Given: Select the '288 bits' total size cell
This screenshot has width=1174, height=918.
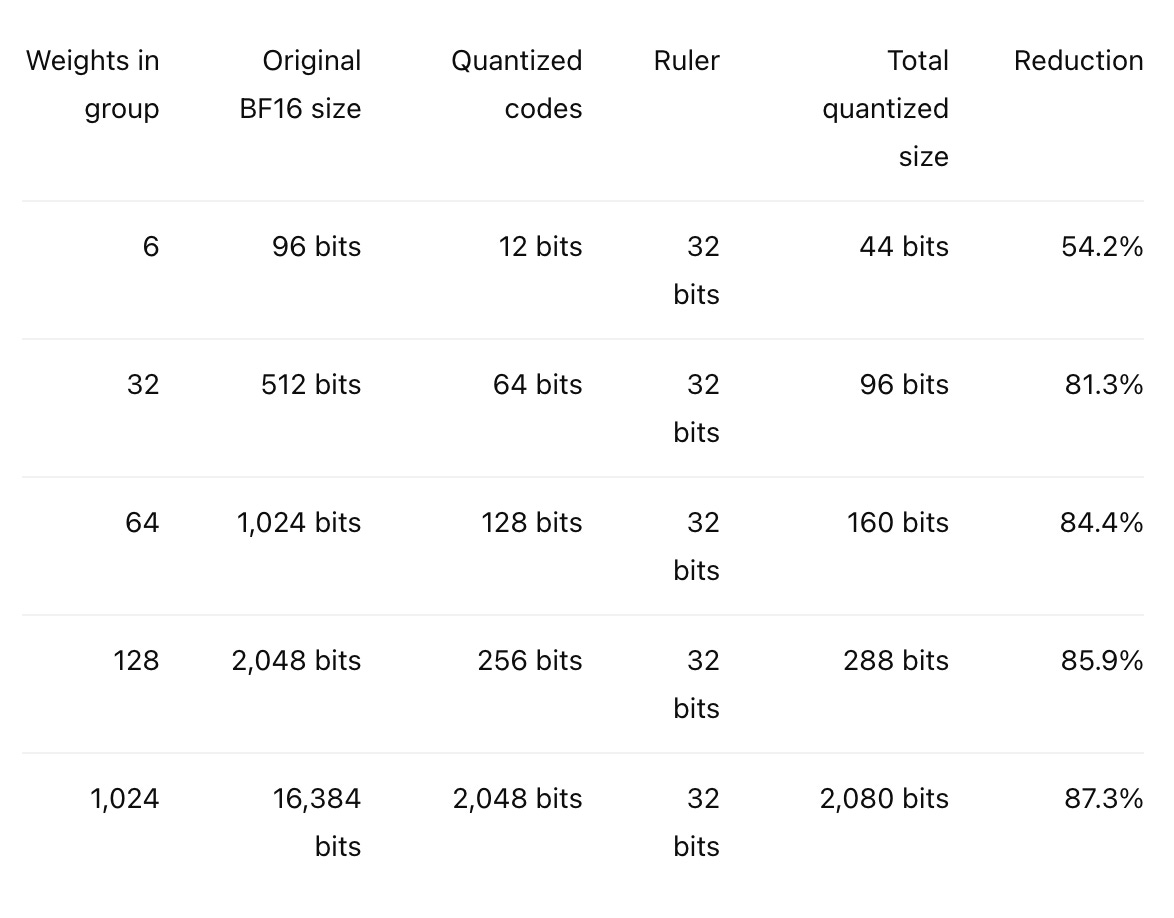Looking at the screenshot, I should pyautogui.click(x=896, y=660).
